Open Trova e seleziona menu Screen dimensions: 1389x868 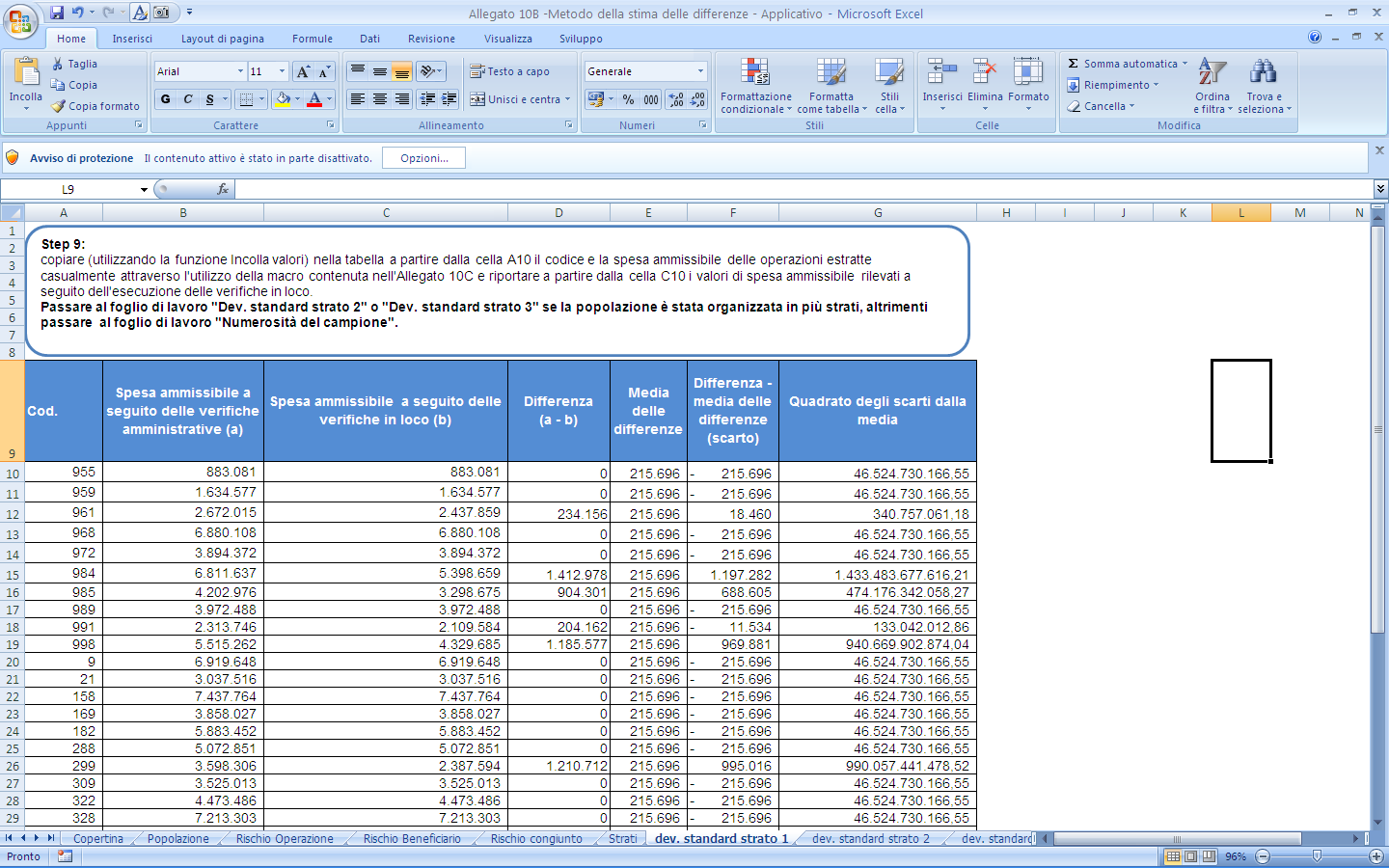click(1265, 86)
